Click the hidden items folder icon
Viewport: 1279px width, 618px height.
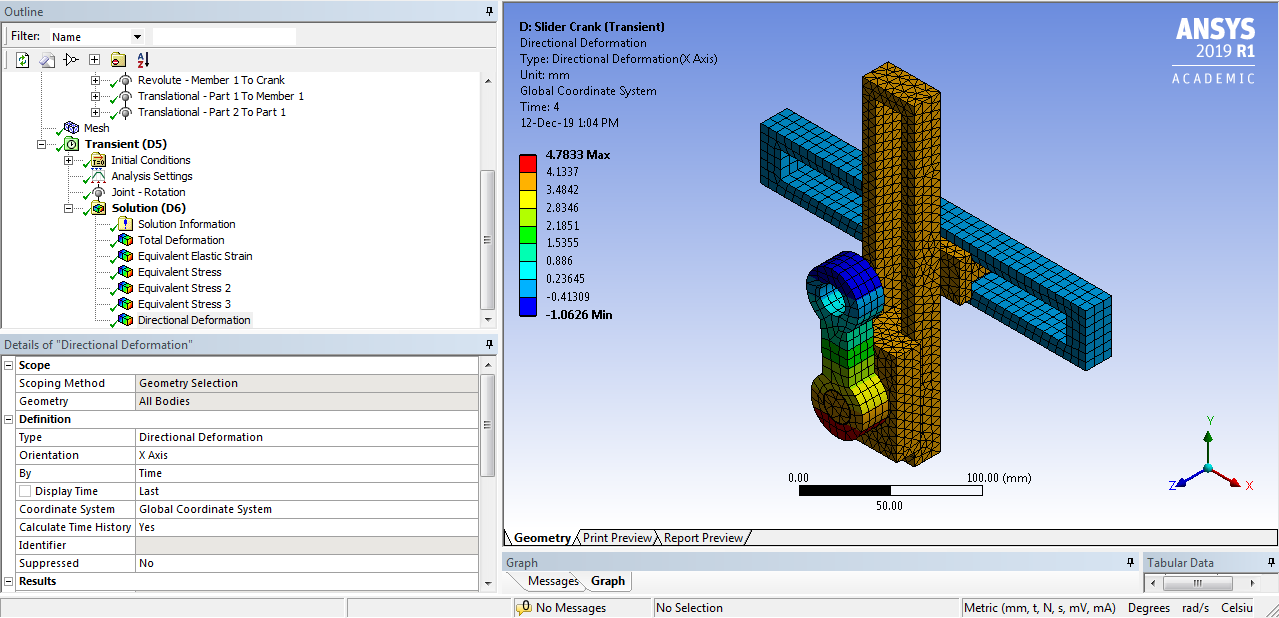118,60
